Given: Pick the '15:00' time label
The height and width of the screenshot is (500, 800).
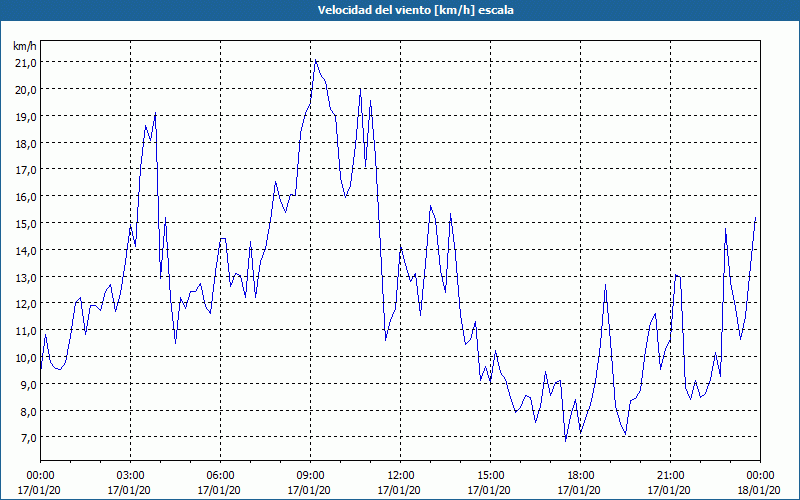Looking at the screenshot, I should pos(490,476).
